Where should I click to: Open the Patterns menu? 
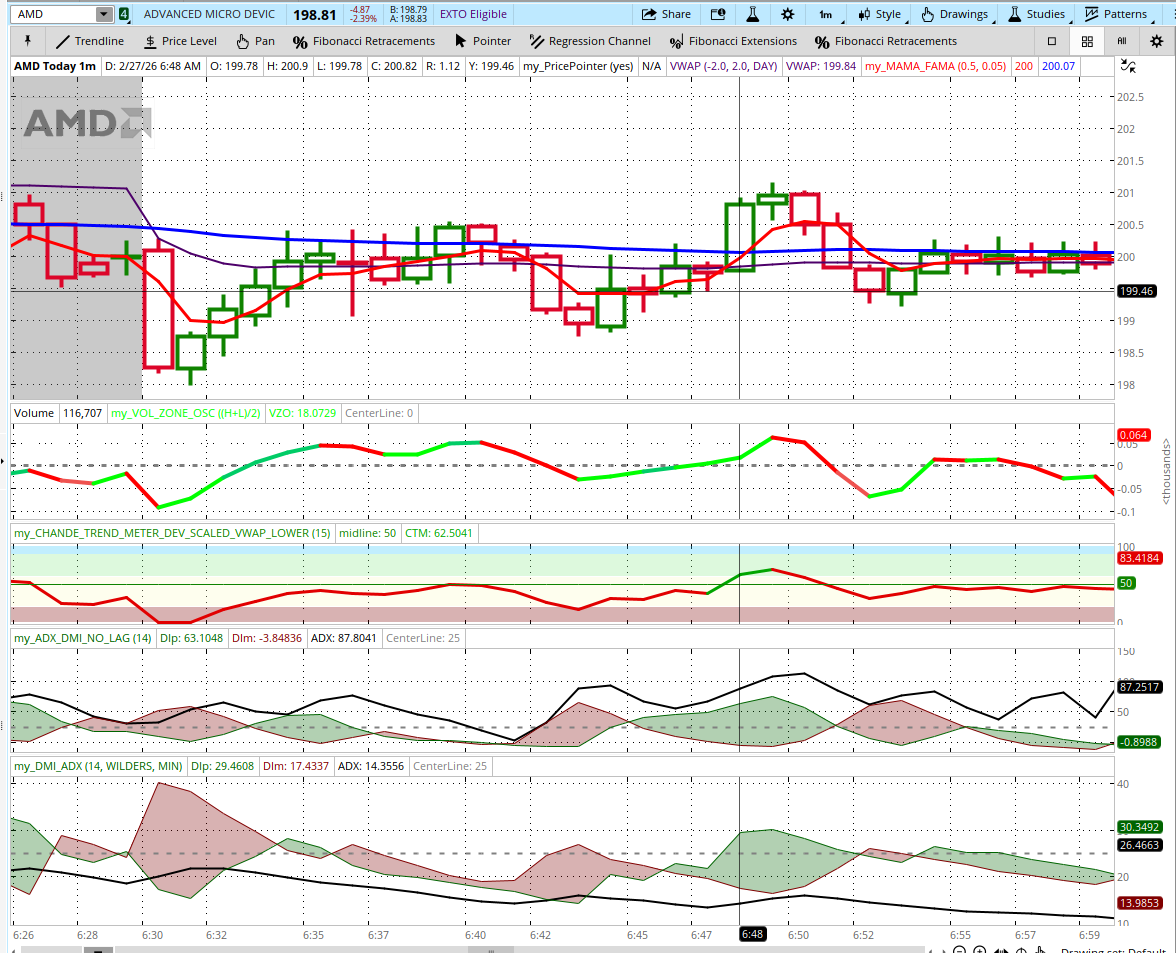click(1116, 14)
